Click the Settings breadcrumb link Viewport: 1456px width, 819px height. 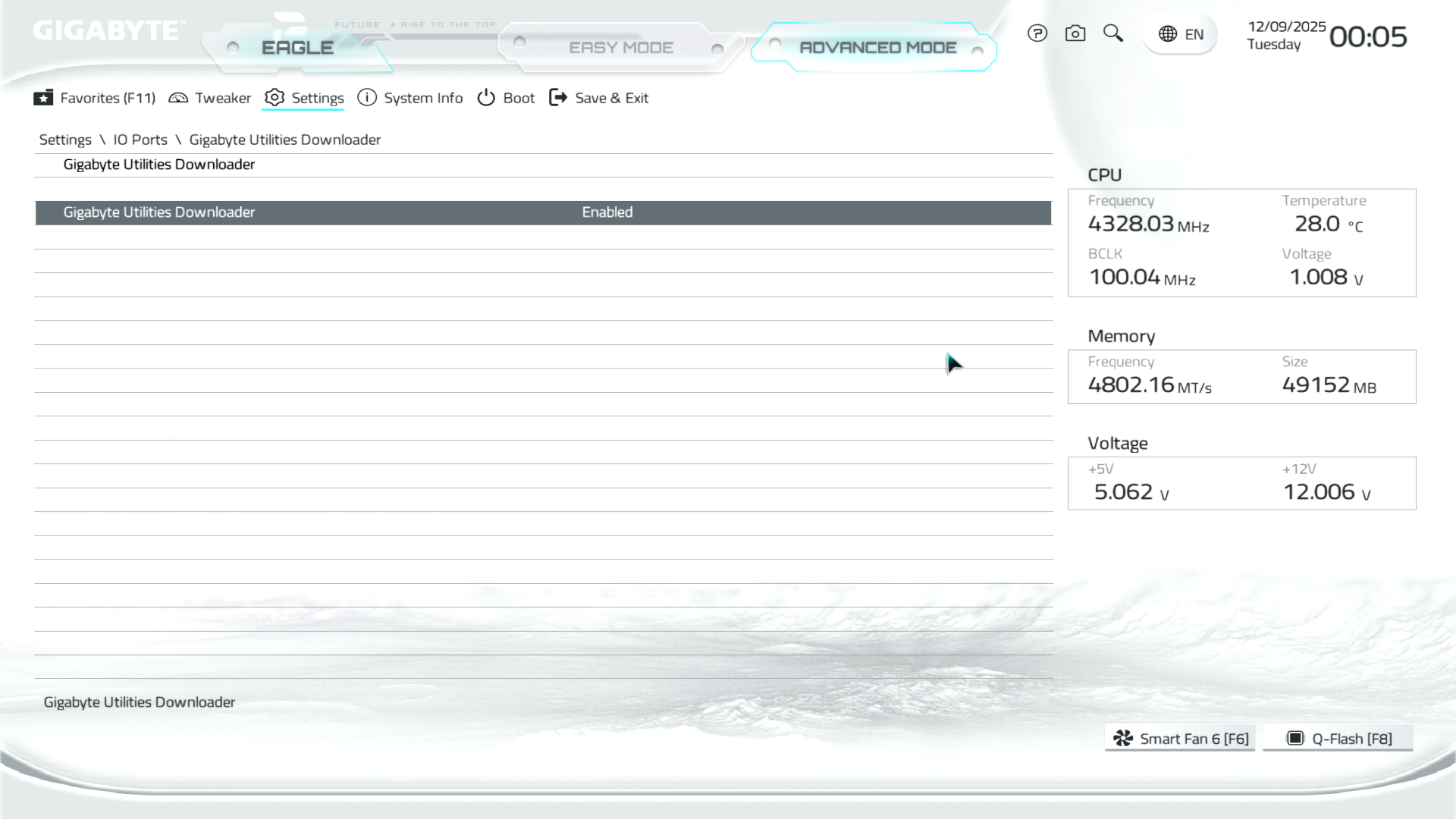65,140
